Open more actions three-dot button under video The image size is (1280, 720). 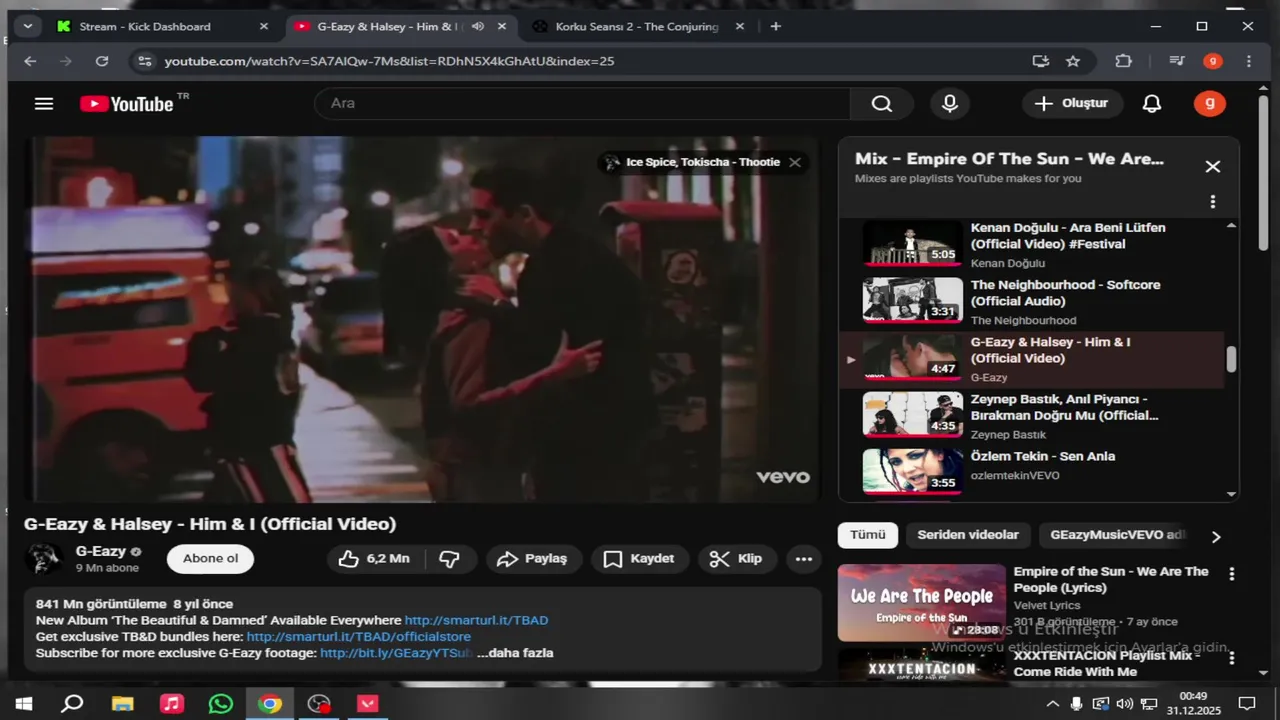[x=804, y=559]
